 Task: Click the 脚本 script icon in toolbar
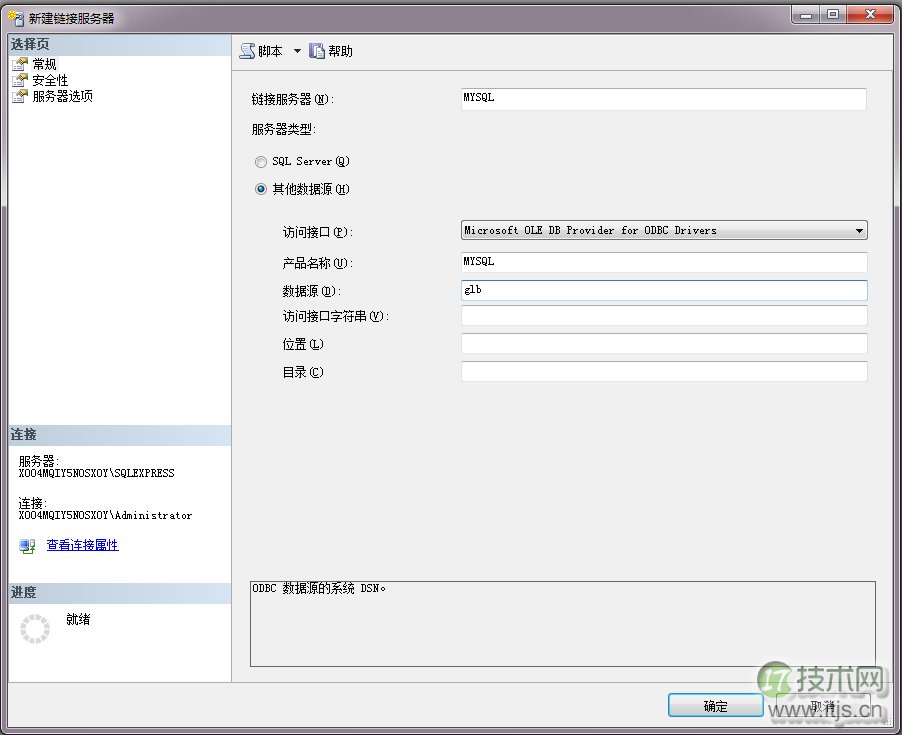[247, 51]
